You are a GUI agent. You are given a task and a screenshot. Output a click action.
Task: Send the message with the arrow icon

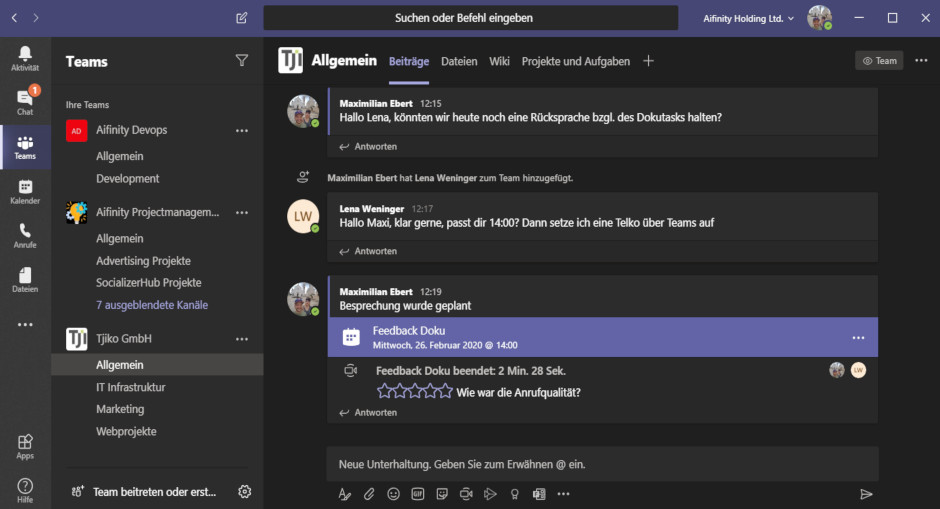point(866,494)
